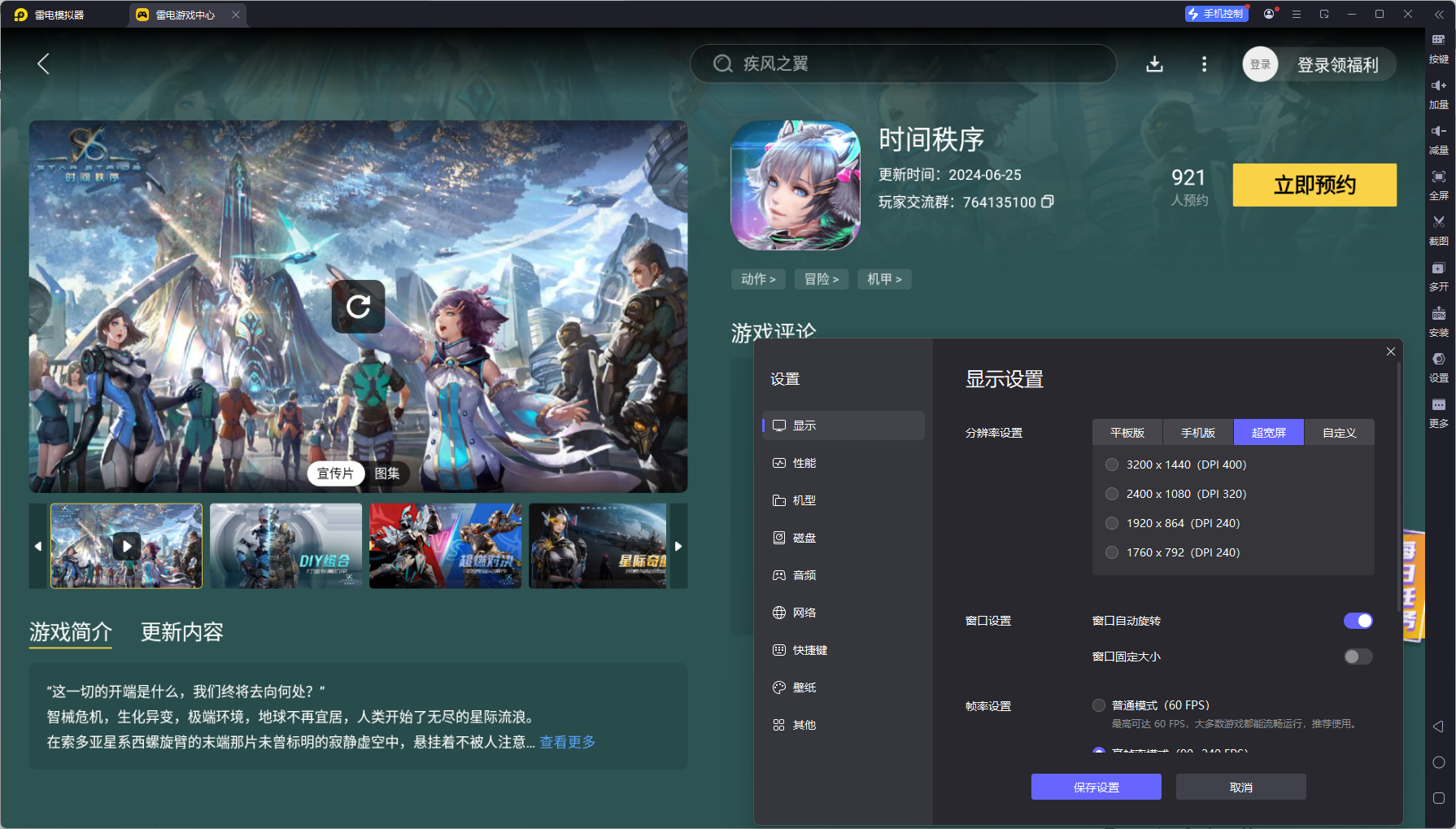Open the 动作 genre tag
This screenshot has width=1456, height=829.
pos(758,279)
